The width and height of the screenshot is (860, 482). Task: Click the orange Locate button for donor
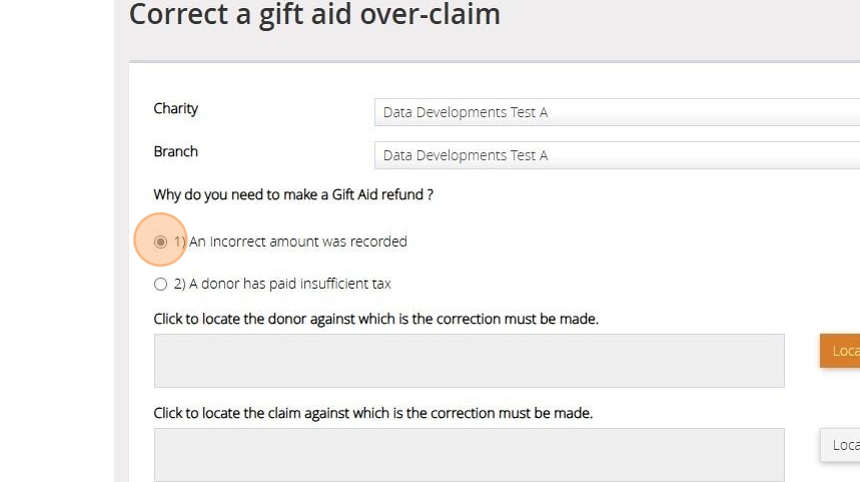click(x=842, y=351)
